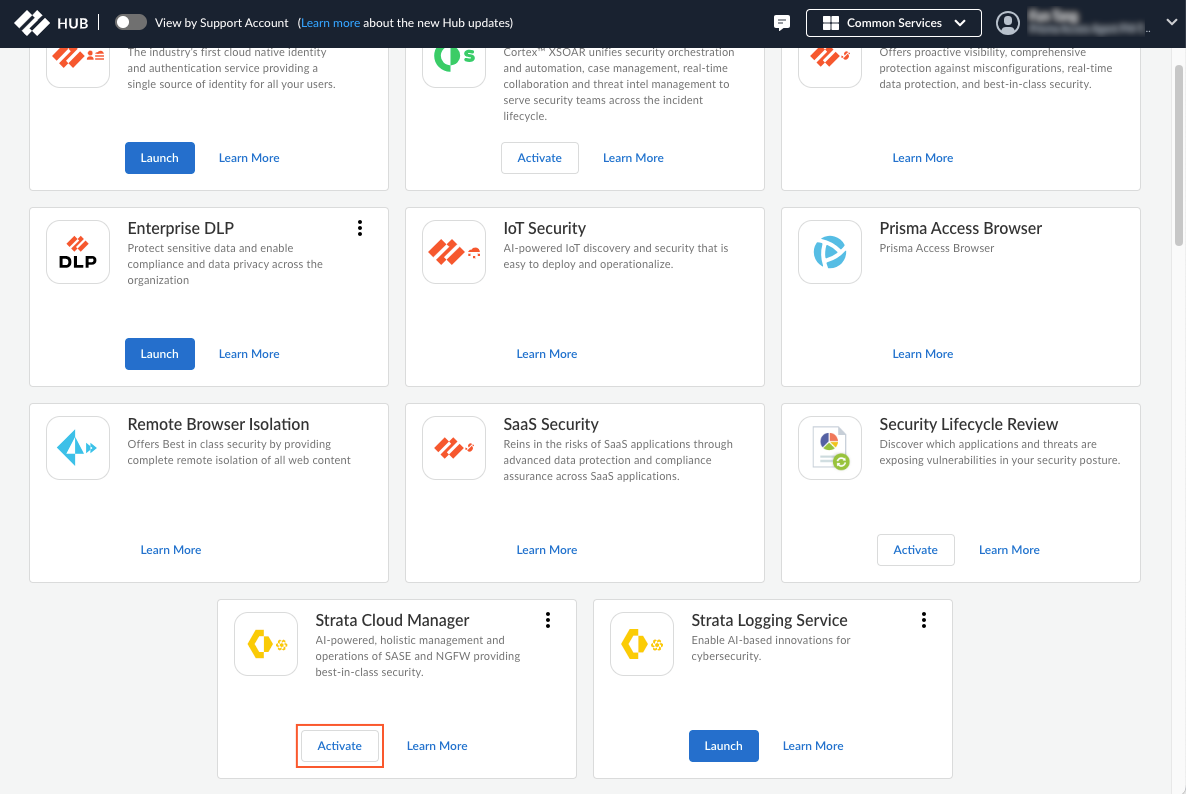Click the Remote Browser Isolation icon
Screen dimensions: 1186x794
78,448
